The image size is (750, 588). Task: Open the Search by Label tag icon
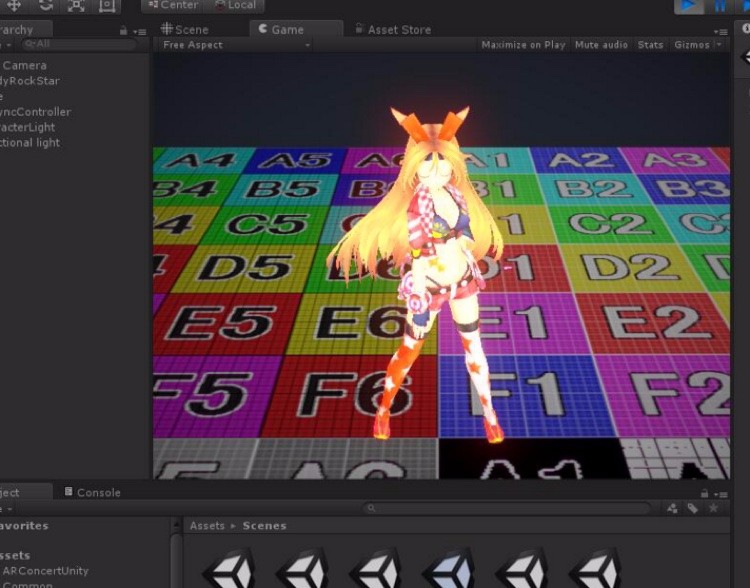[x=693, y=508]
